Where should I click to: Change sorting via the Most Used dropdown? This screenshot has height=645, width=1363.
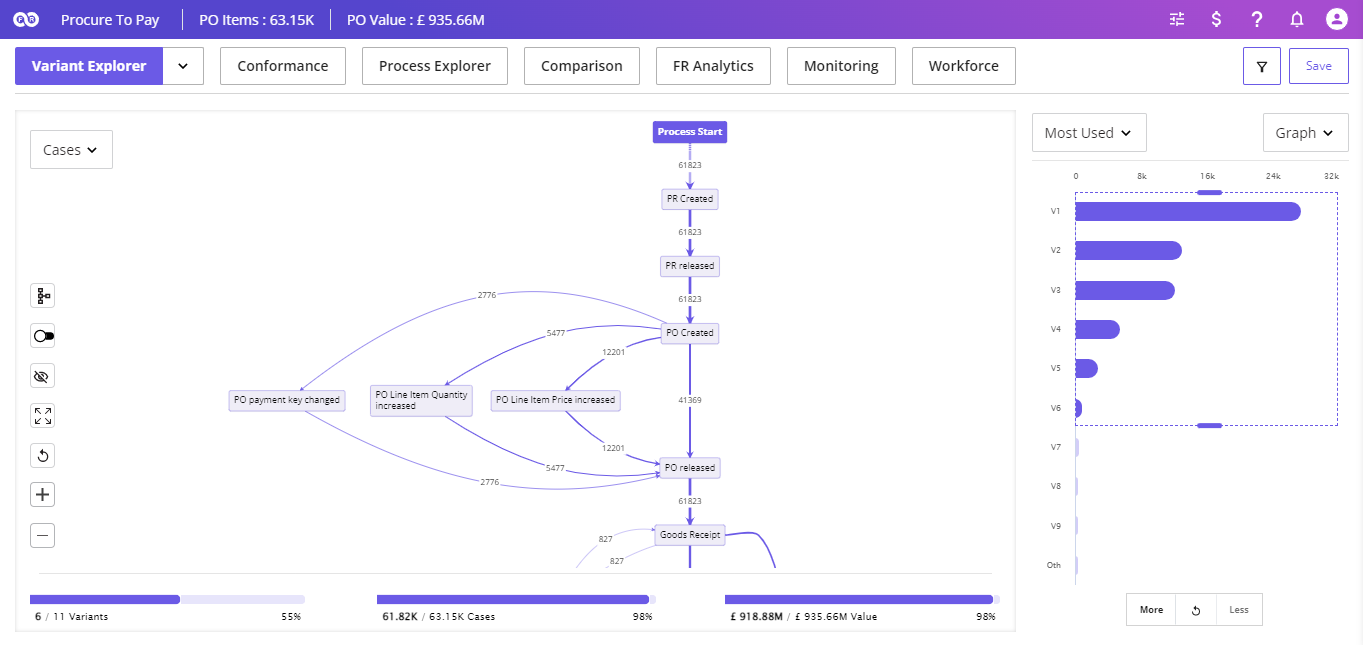pyautogui.click(x=1088, y=132)
